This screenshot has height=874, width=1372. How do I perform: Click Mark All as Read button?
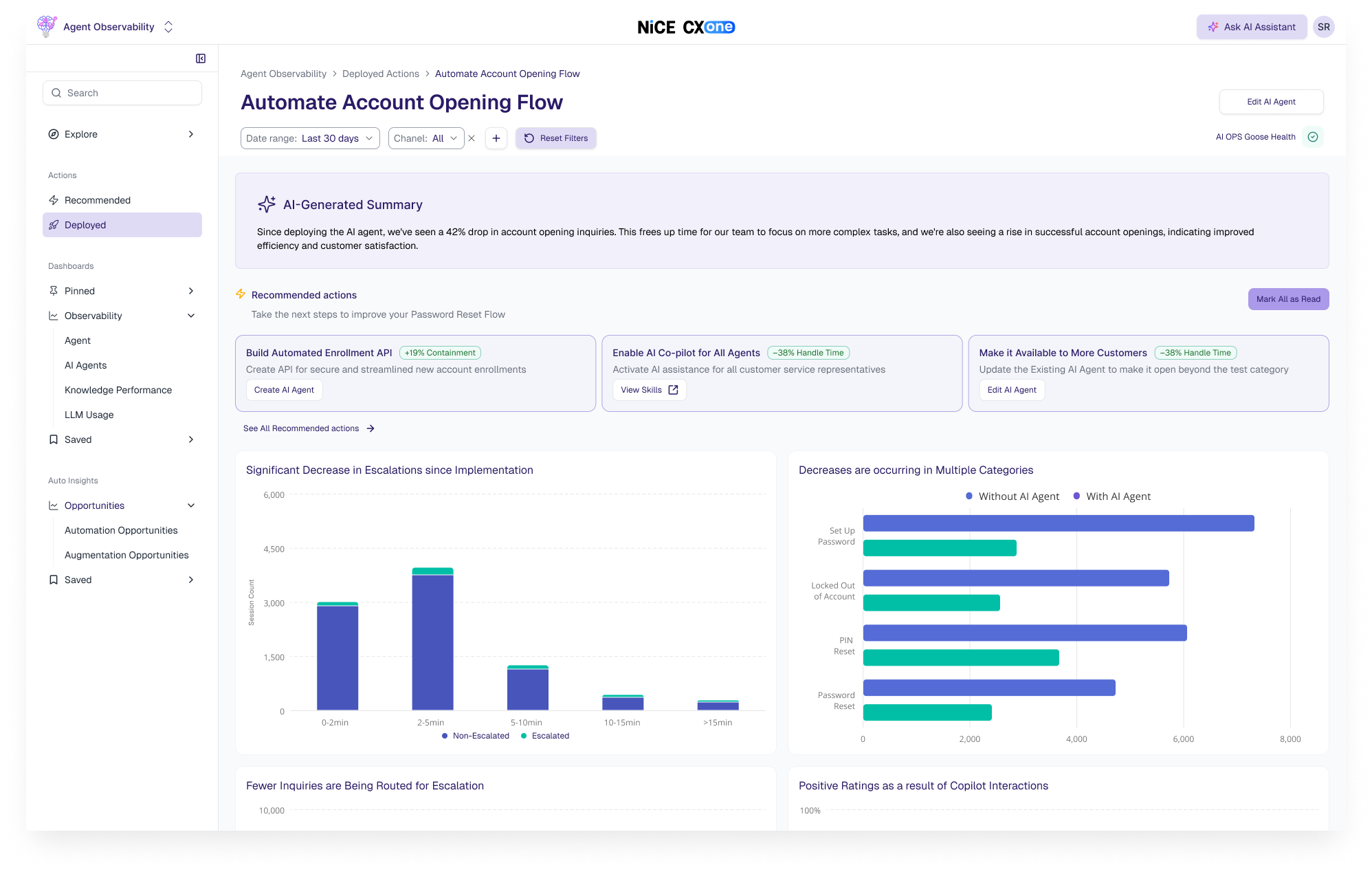(1287, 299)
